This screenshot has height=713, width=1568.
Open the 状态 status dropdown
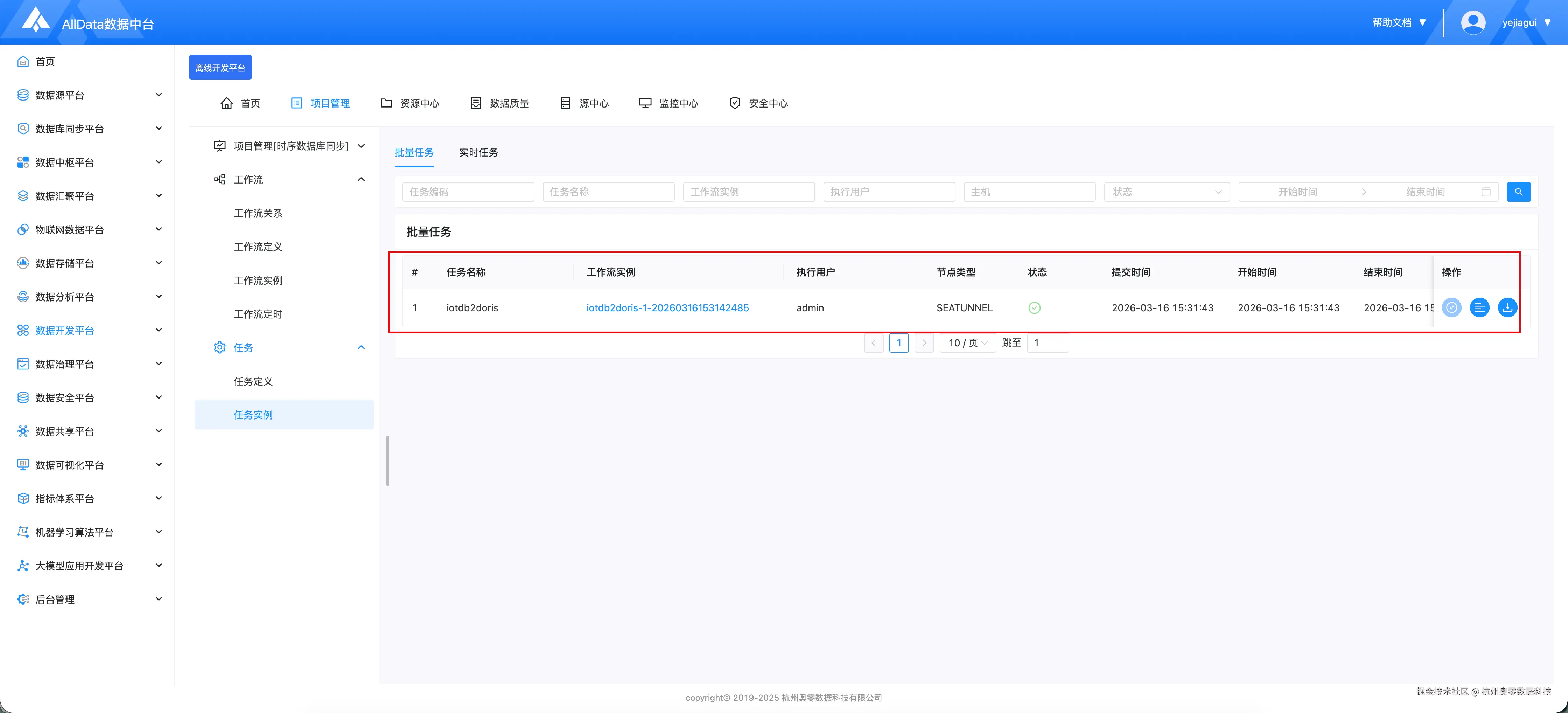pos(1166,192)
